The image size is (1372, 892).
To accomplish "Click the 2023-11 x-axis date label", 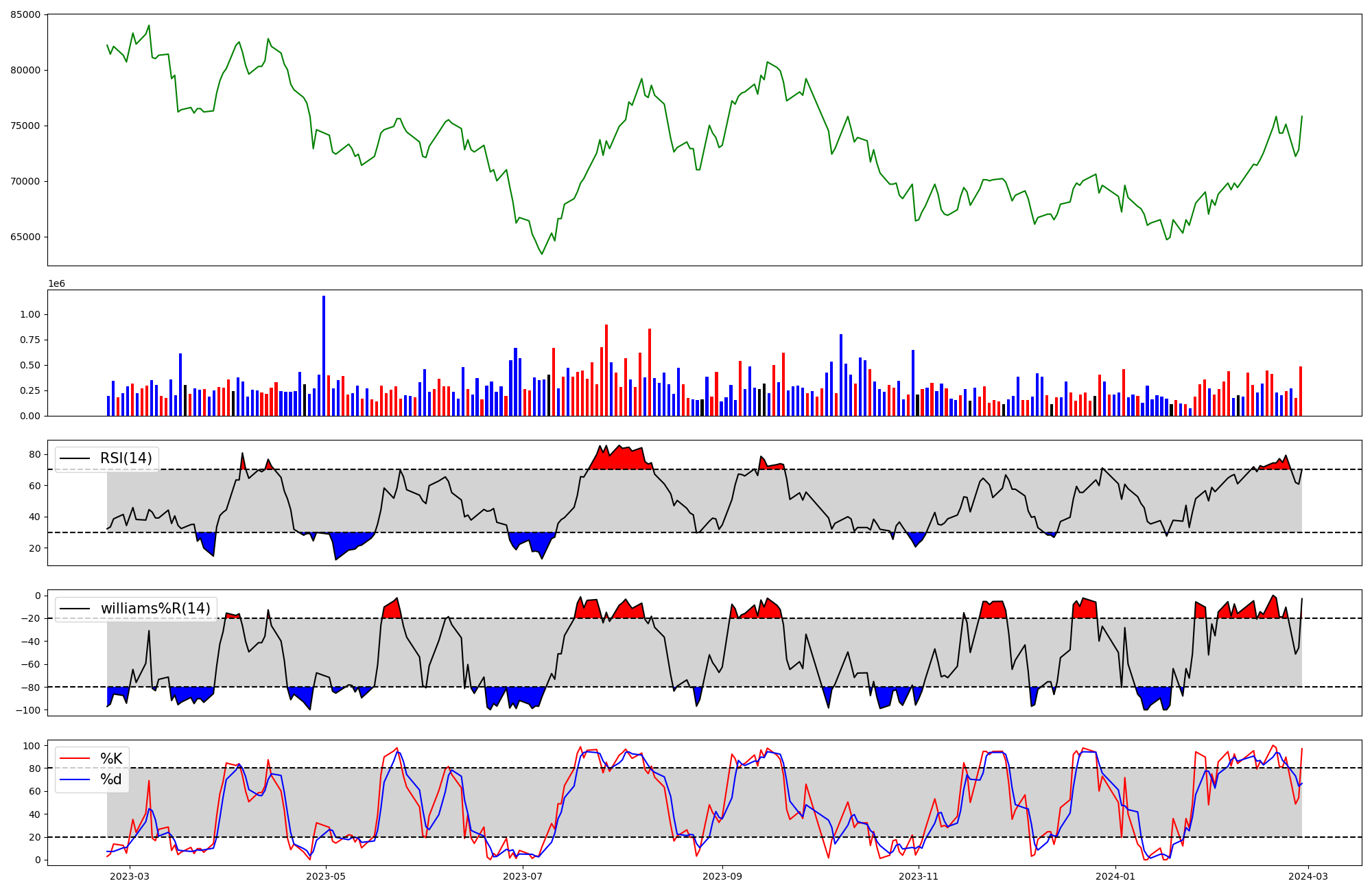I will point(918,876).
